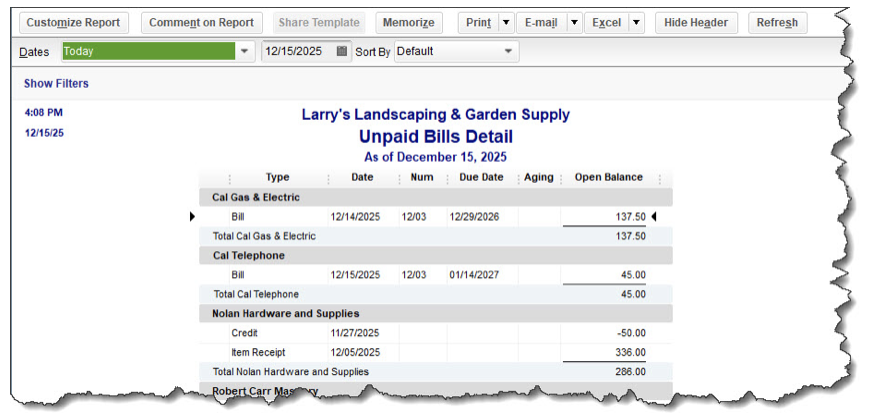This screenshot has width=870, height=418.
Task: Click the Customize Report button
Action: (73, 23)
